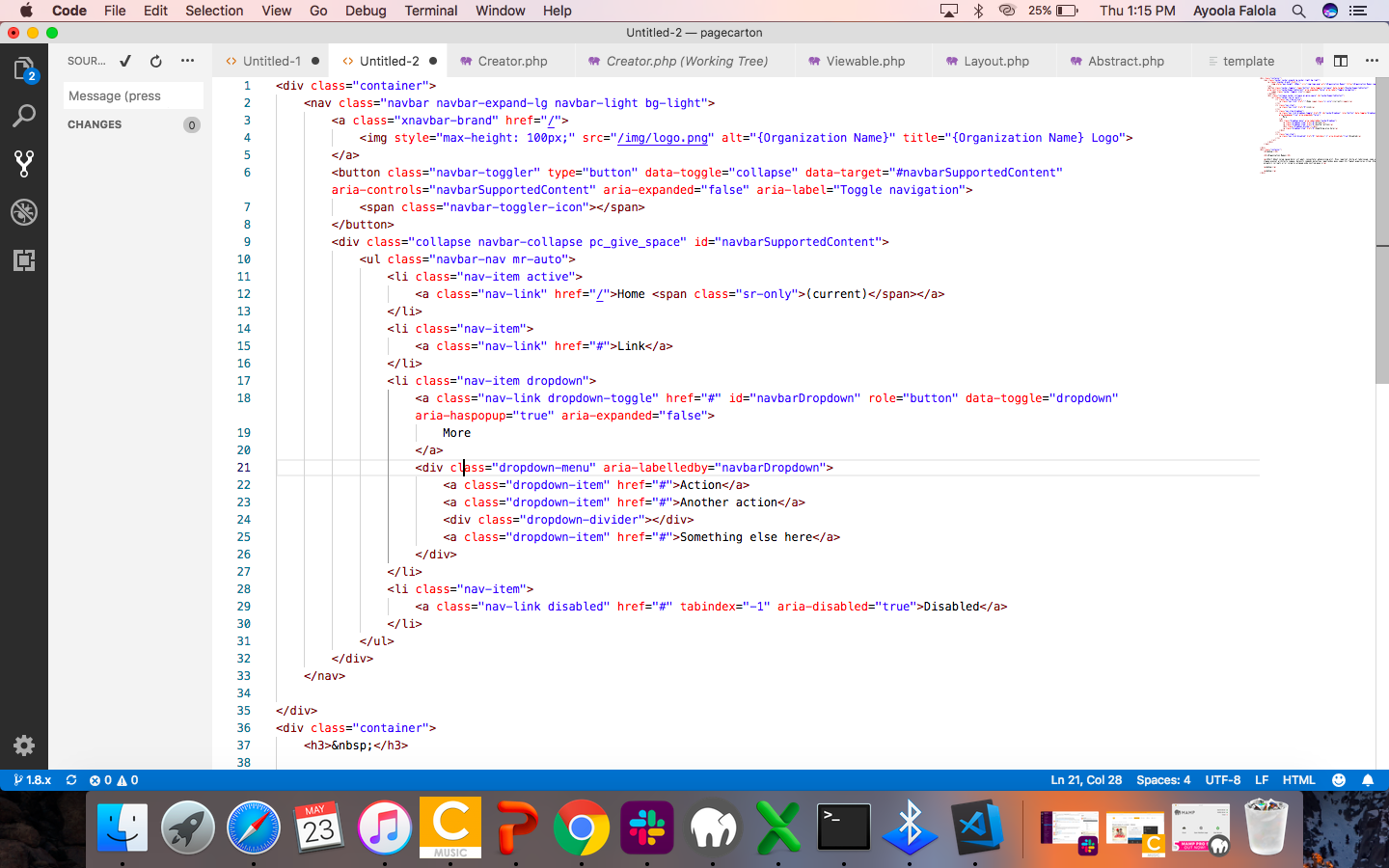Viewport: 1389px width, 868px height.
Task: Open Trash in the dock
Action: click(1266, 827)
